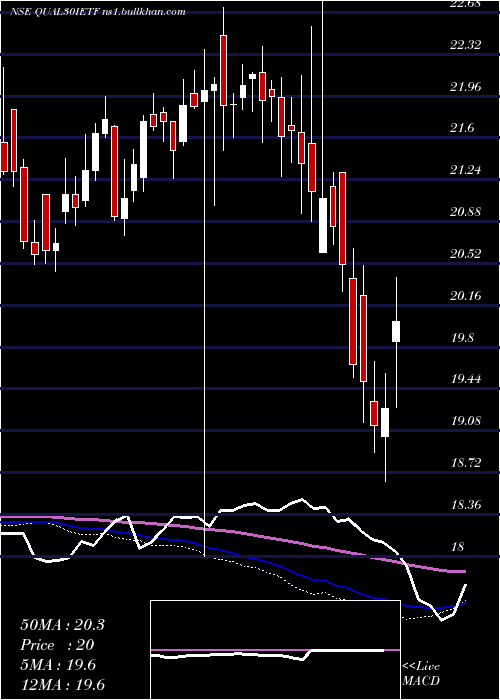The width and height of the screenshot is (500, 700).
Task: Click the 19.8 price axis label
Action: (x=462, y=337)
